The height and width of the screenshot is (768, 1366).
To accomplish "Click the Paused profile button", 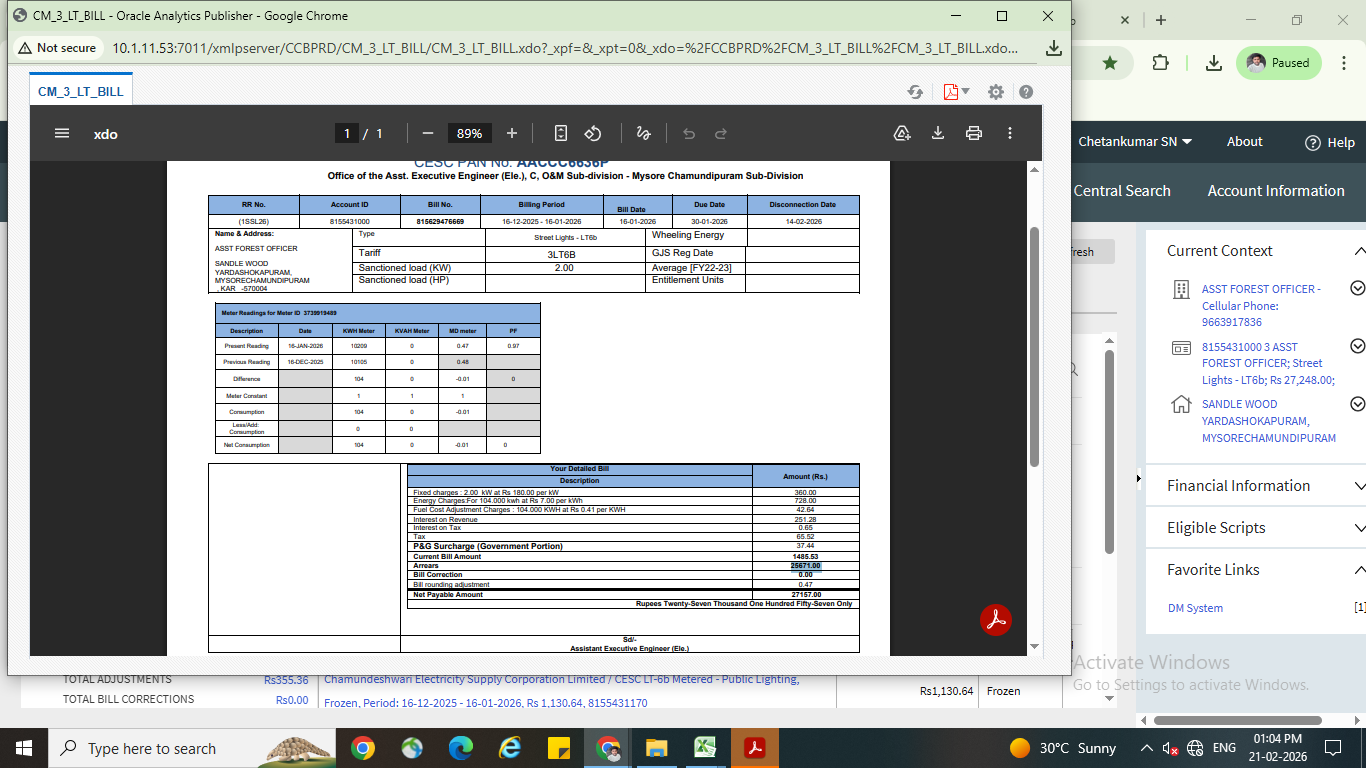I will (x=1279, y=63).
